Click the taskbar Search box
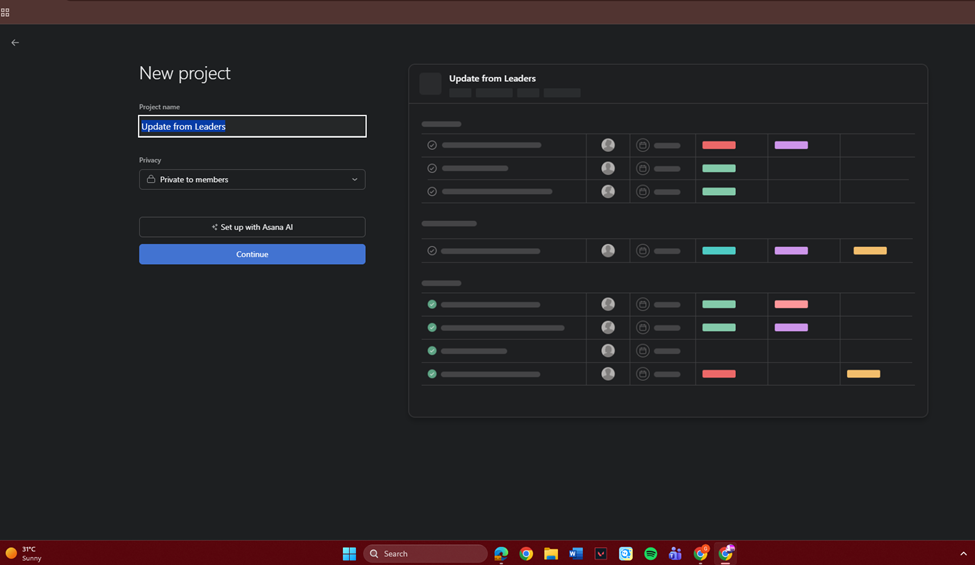Screen dimensions: 975x565 (425, 553)
